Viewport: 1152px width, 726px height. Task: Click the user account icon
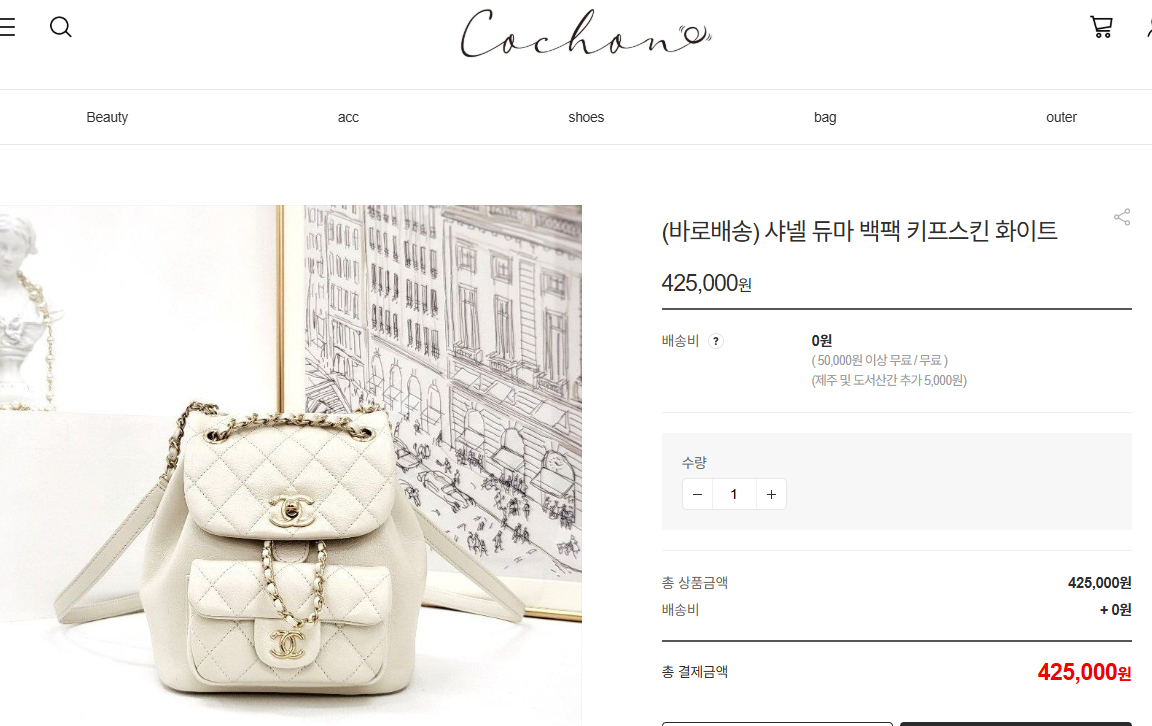pos(1148,27)
